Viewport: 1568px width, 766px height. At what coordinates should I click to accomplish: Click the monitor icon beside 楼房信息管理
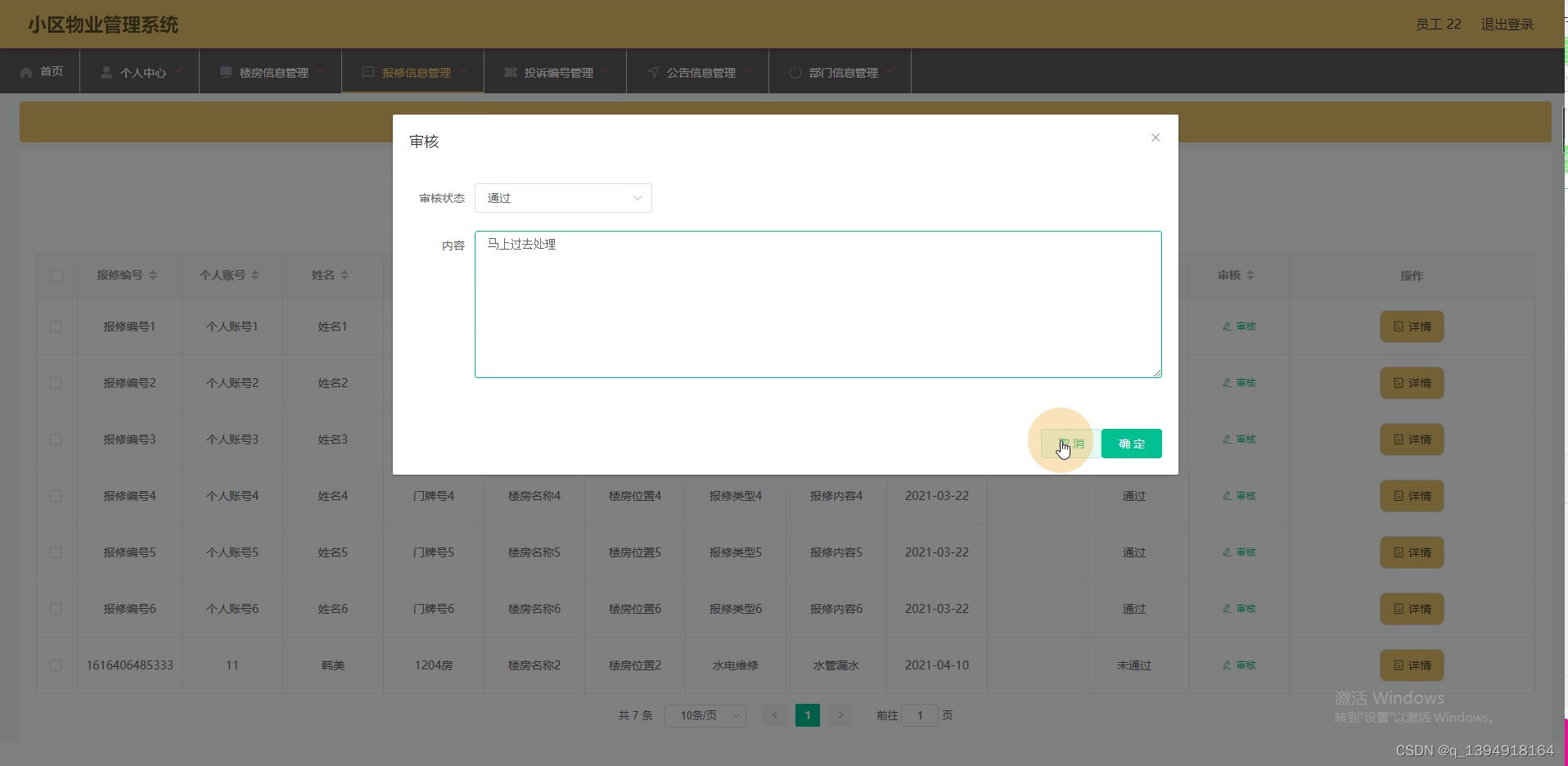(226, 72)
